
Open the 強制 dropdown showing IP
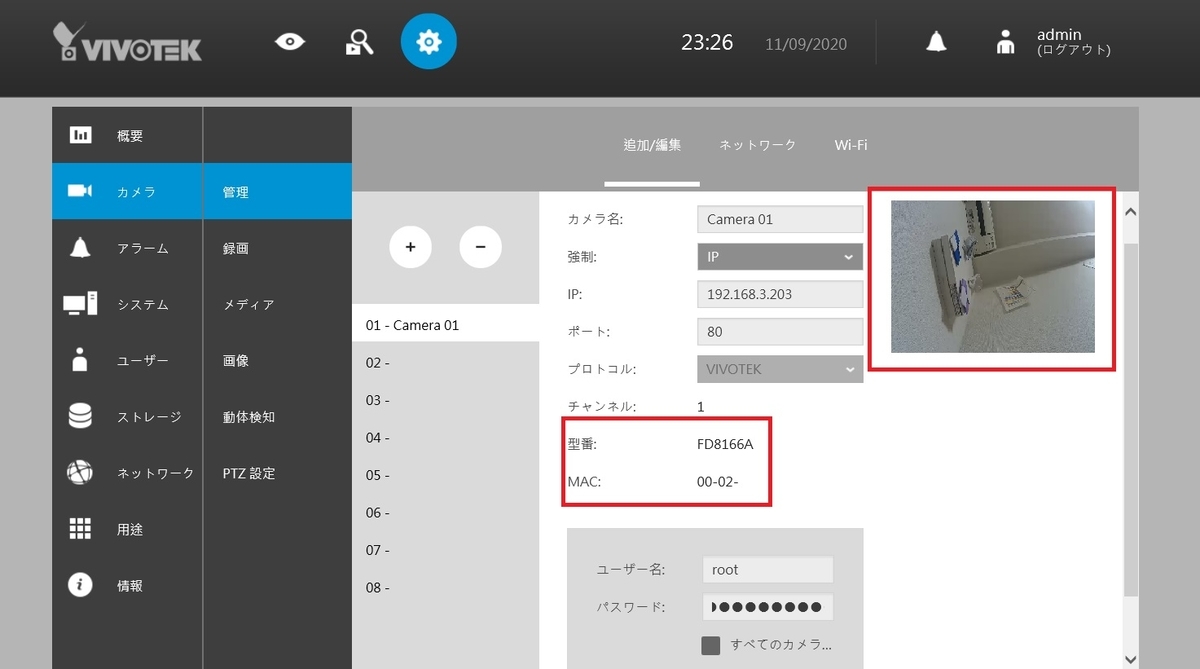(x=779, y=256)
